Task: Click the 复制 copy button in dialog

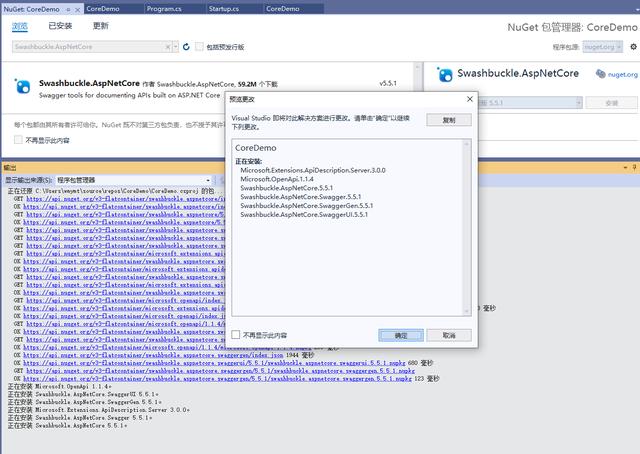Action: pyautogui.click(x=449, y=120)
